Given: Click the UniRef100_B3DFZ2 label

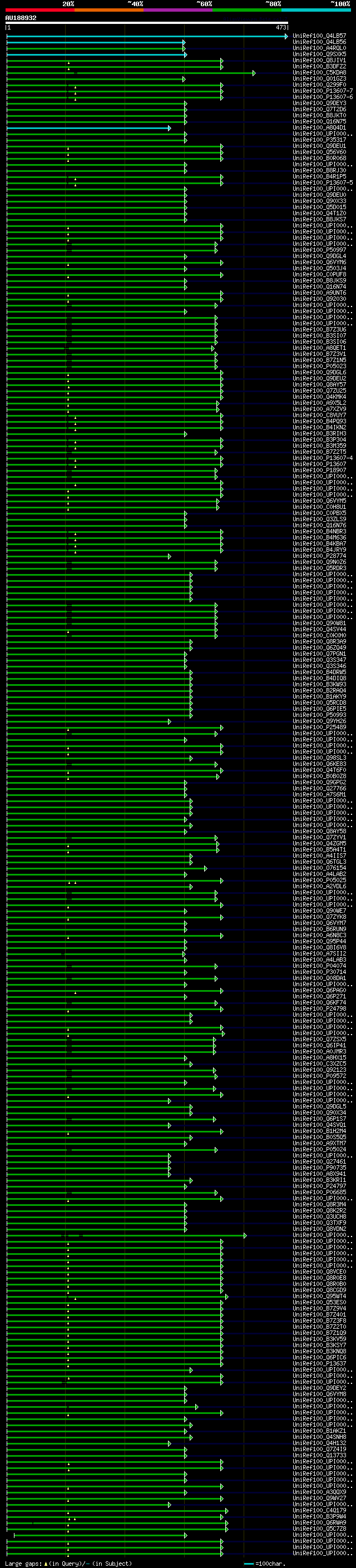Looking at the screenshot, I should pos(319,66).
